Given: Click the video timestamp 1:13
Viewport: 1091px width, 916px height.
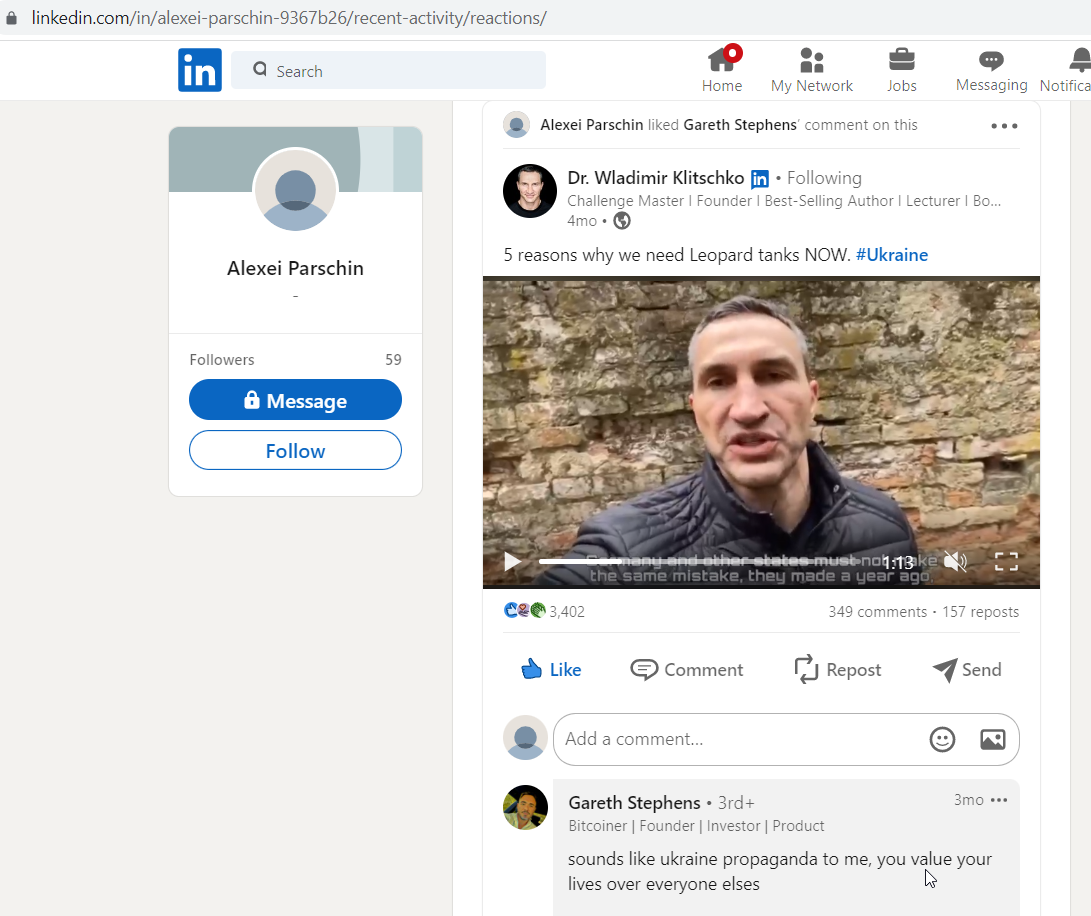Looking at the screenshot, I should click(898, 562).
